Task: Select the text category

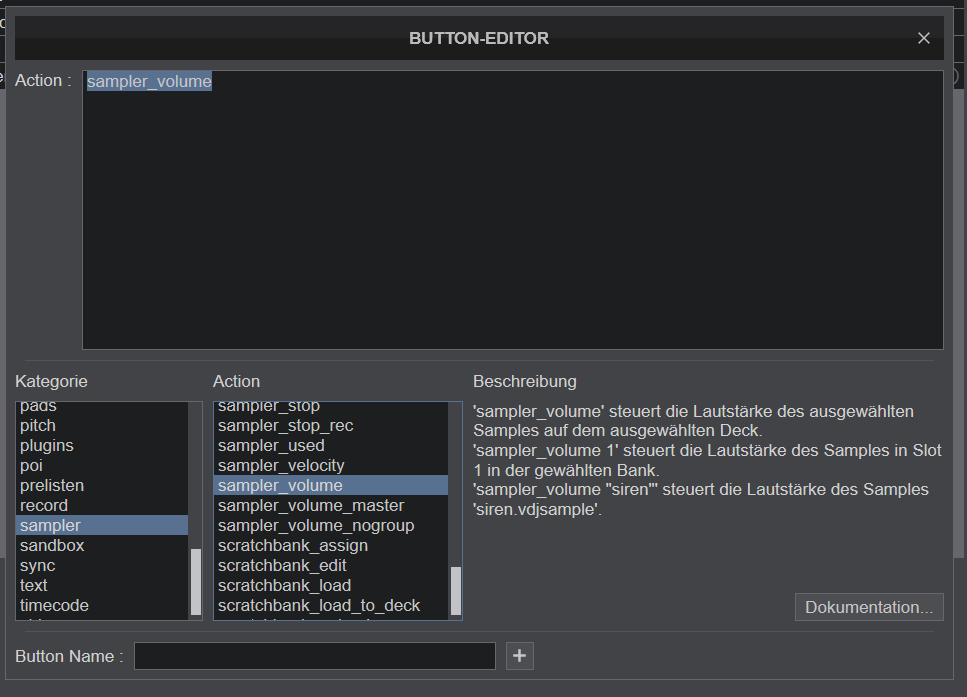Action: point(102,585)
